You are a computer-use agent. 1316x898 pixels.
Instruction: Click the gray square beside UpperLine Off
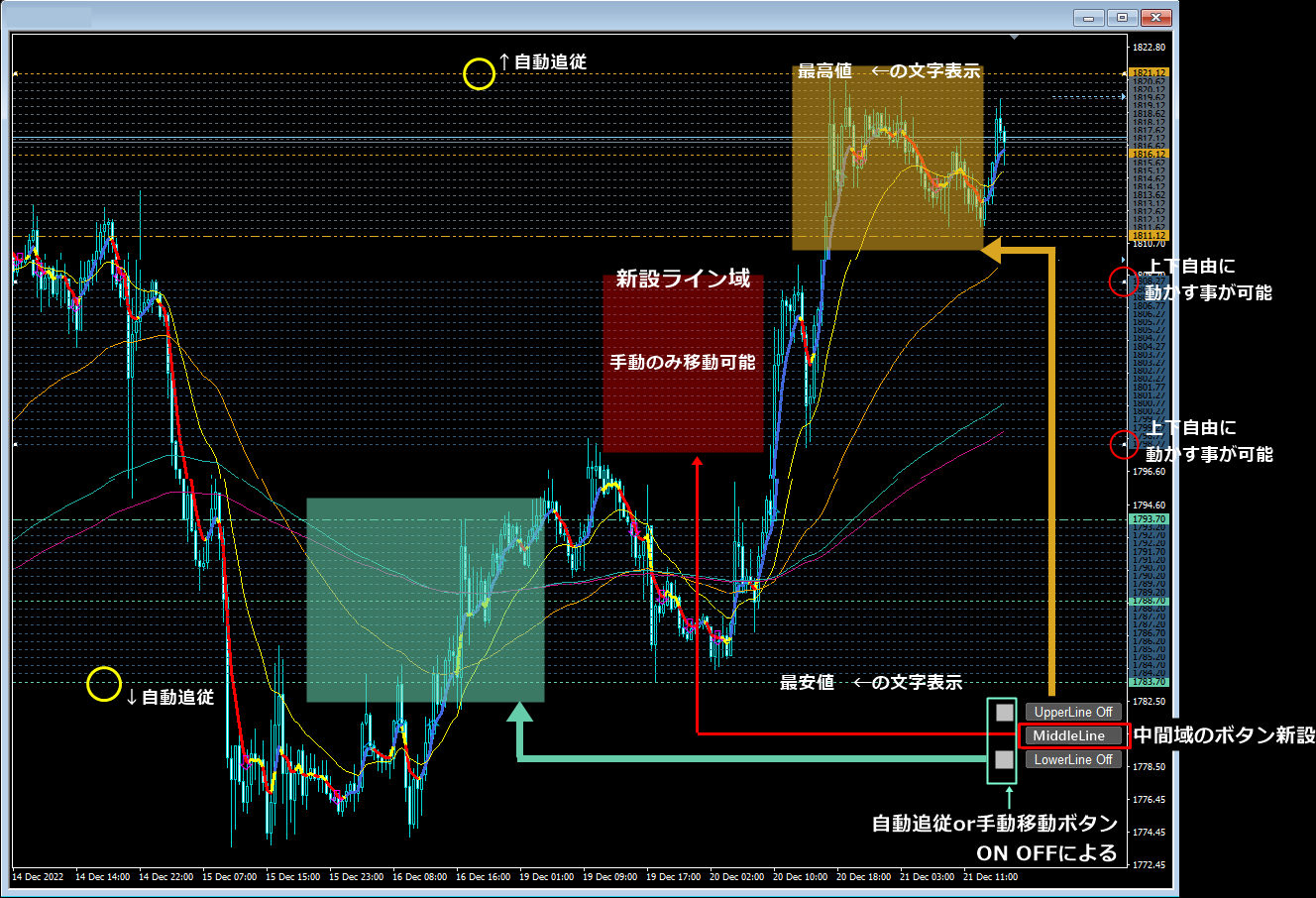coord(1005,712)
